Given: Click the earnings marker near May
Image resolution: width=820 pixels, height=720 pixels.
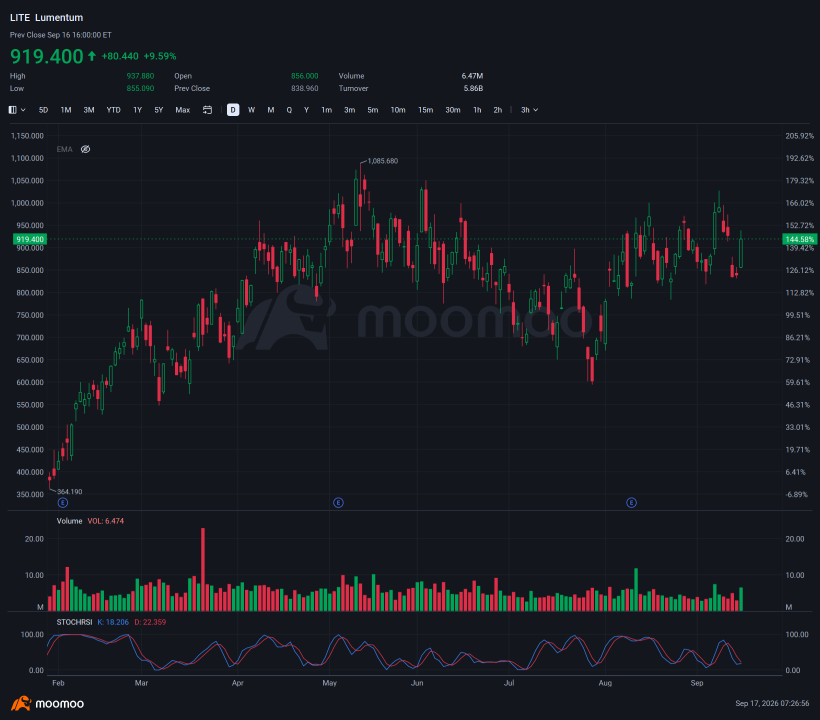Looking at the screenshot, I should point(338,503).
